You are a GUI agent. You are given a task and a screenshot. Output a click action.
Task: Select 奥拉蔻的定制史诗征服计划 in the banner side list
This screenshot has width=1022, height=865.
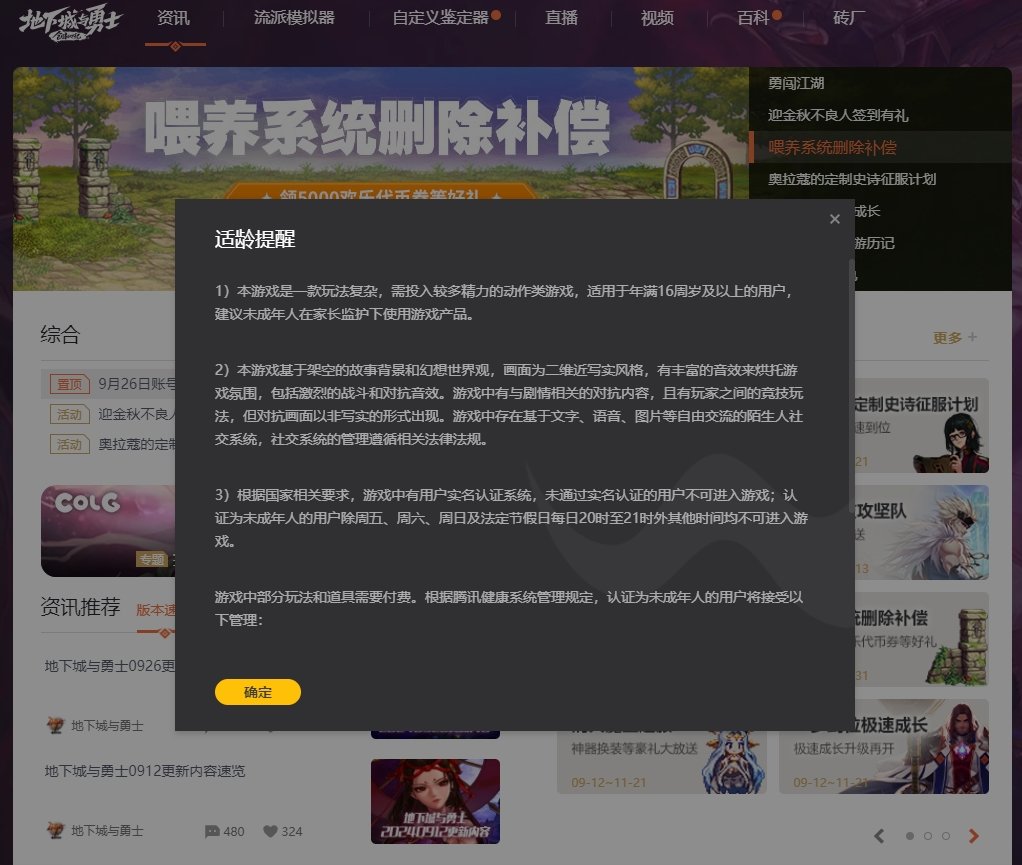click(852, 179)
